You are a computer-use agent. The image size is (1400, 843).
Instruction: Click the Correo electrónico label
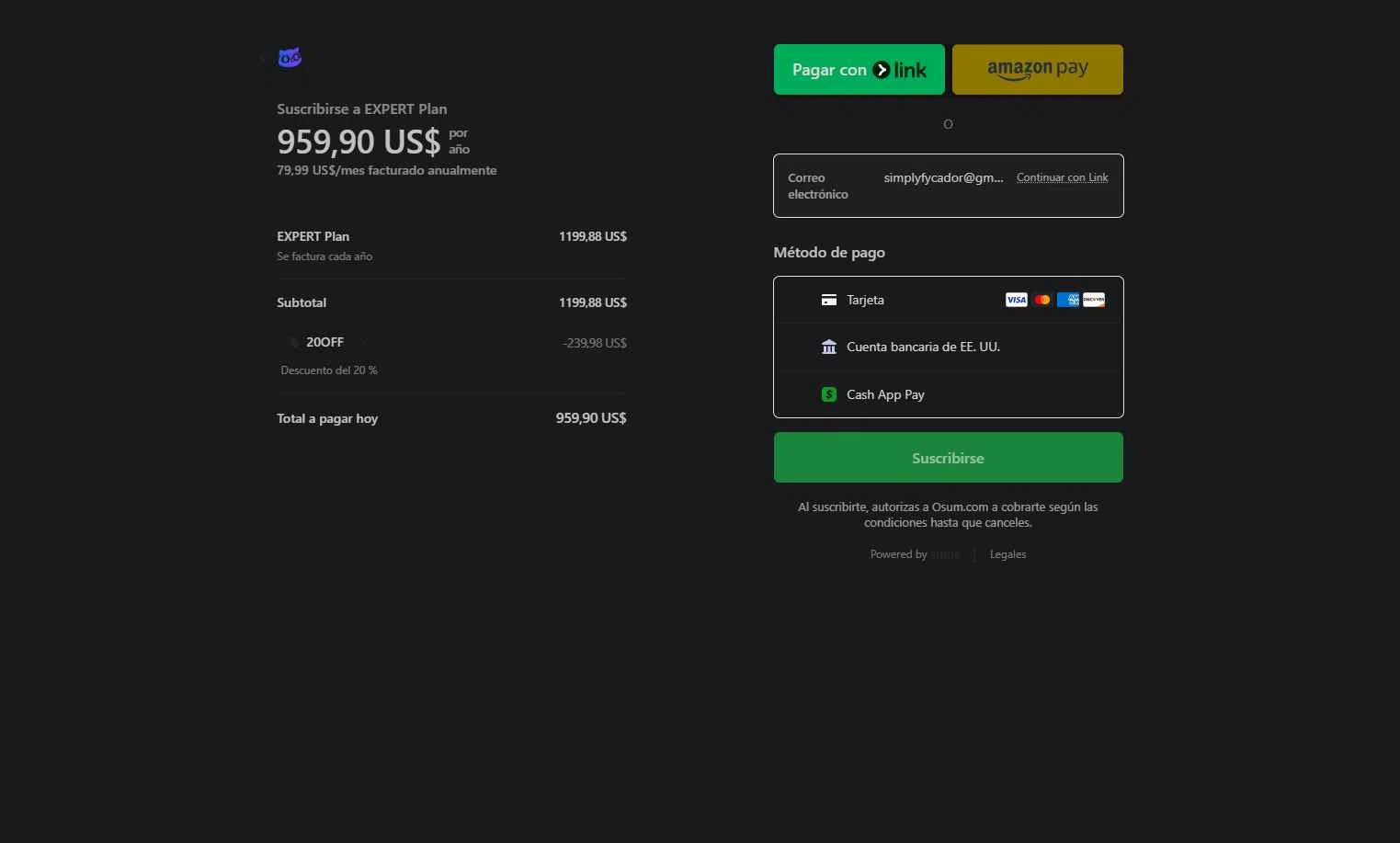coord(818,186)
